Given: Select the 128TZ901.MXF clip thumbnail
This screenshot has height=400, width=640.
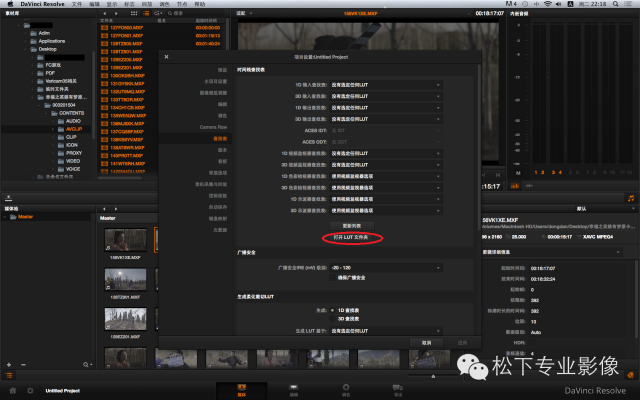Looking at the screenshot, I should pyautogui.click(x=125, y=280).
